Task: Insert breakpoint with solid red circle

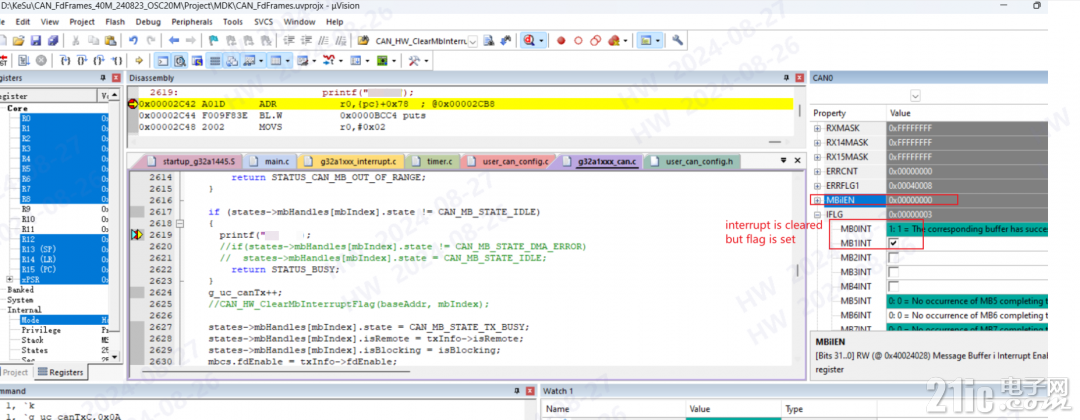Action: coord(561,41)
